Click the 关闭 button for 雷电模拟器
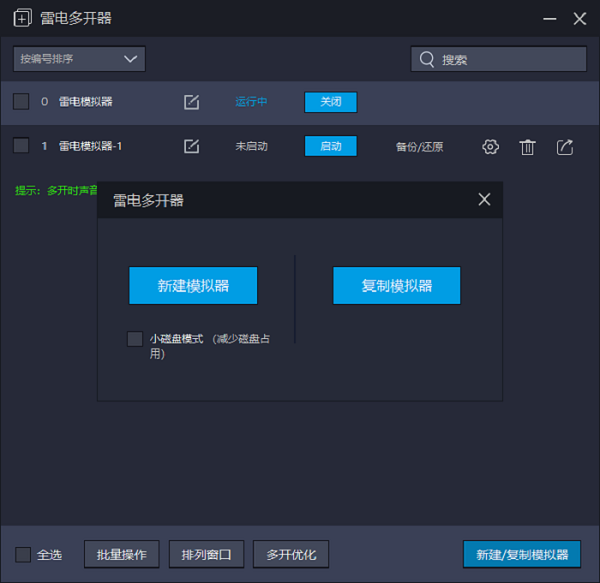The height and width of the screenshot is (583, 600). [x=331, y=102]
